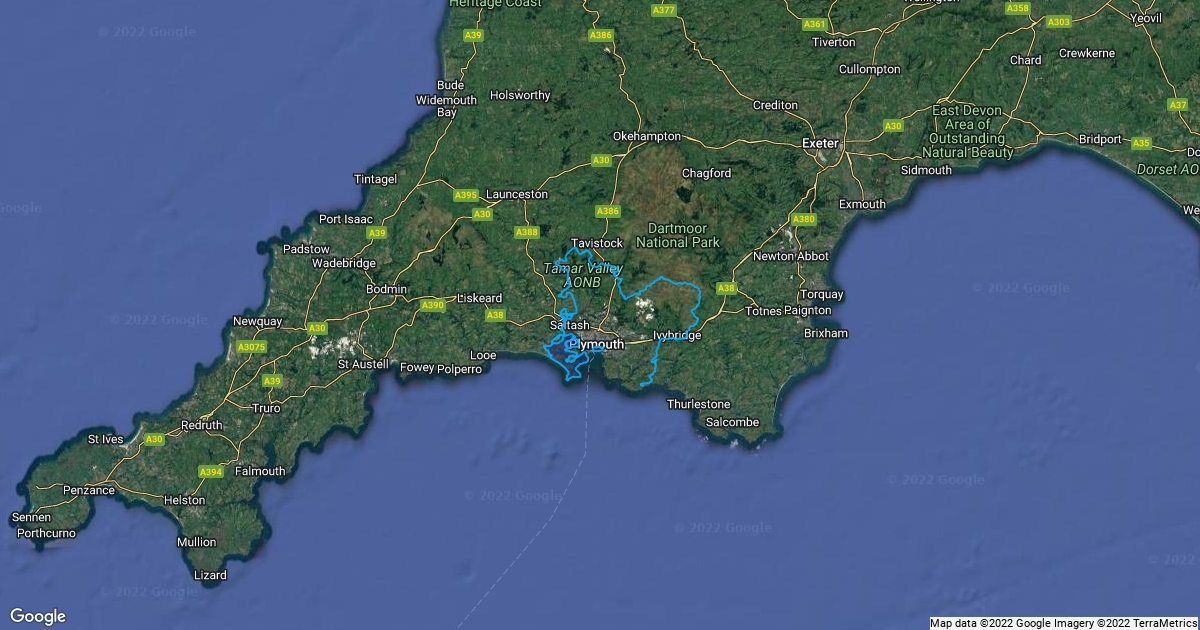Click the A395 road shield near Launceston

coord(466,195)
